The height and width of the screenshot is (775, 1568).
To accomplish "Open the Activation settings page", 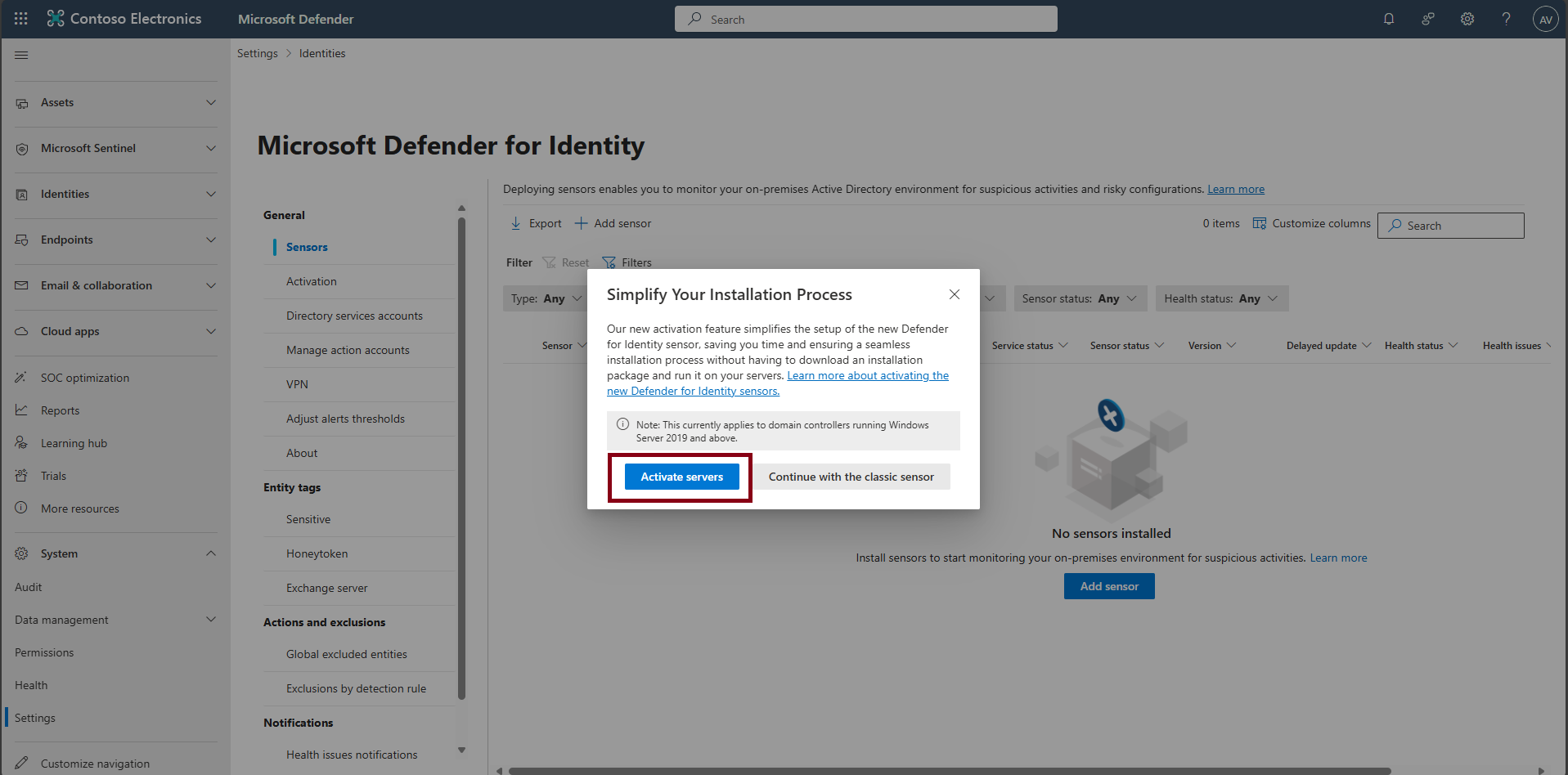I will coord(312,281).
